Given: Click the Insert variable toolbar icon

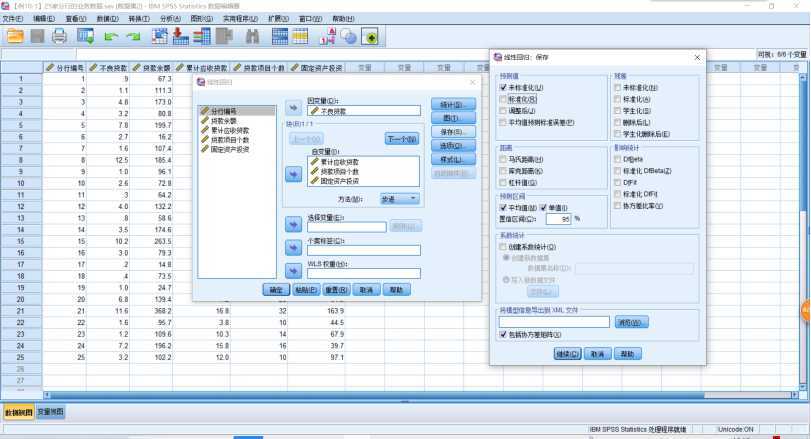Looking at the screenshot, I should 300,36.
